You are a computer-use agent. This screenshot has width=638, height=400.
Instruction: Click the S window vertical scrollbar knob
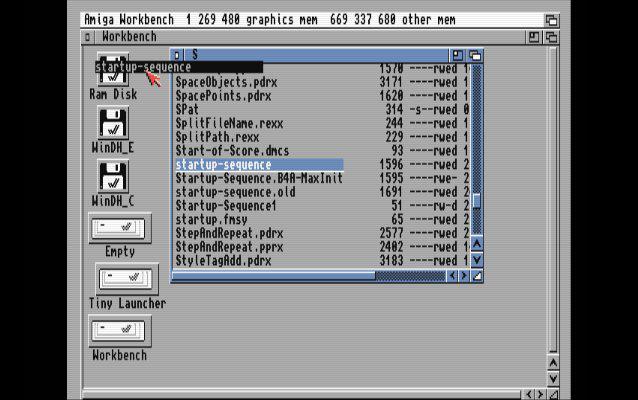476,200
